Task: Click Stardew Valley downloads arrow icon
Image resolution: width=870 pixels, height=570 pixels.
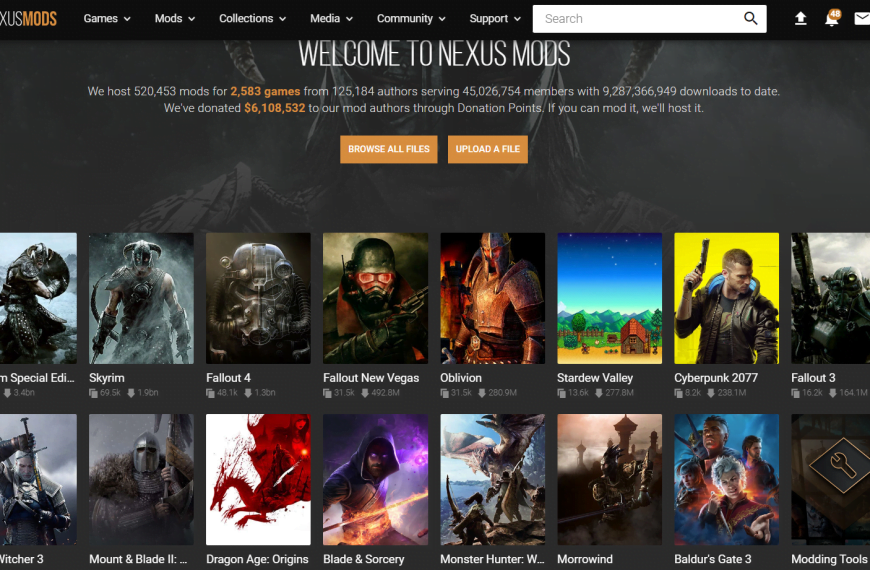Action: 599,393
